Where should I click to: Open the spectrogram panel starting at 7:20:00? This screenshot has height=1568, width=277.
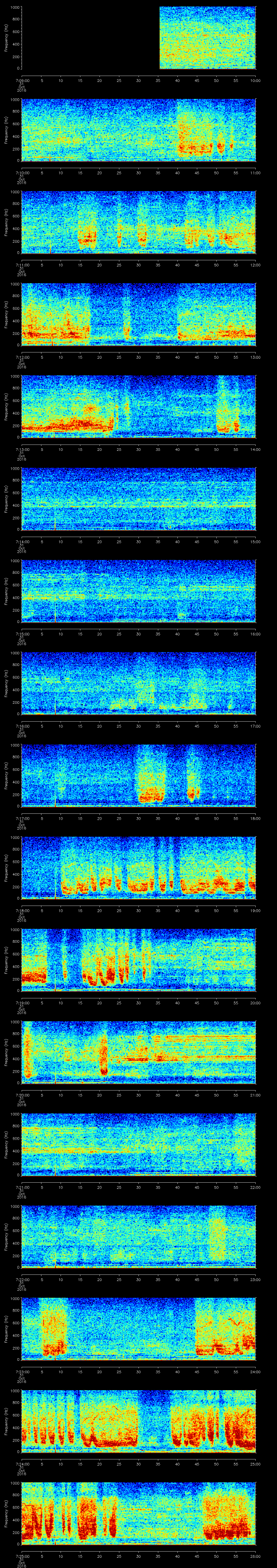pyautogui.click(x=139, y=1052)
